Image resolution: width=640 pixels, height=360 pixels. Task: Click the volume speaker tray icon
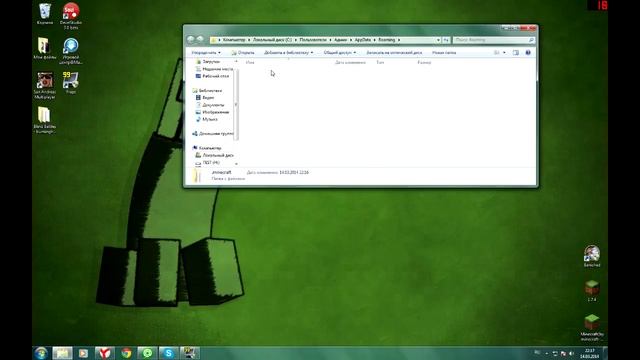[571, 353]
